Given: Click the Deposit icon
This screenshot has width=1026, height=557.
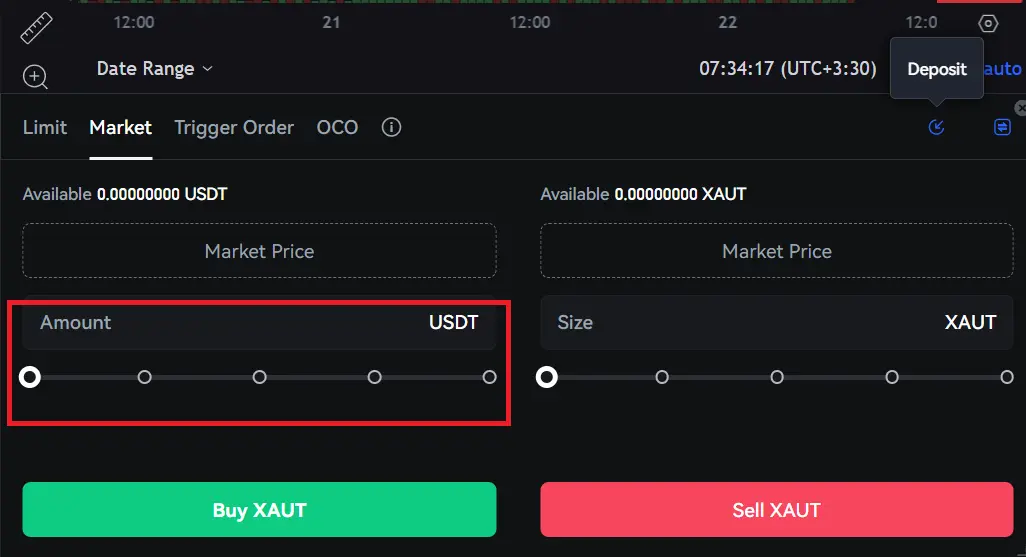Looking at the screenshot, I should point(936,127).
